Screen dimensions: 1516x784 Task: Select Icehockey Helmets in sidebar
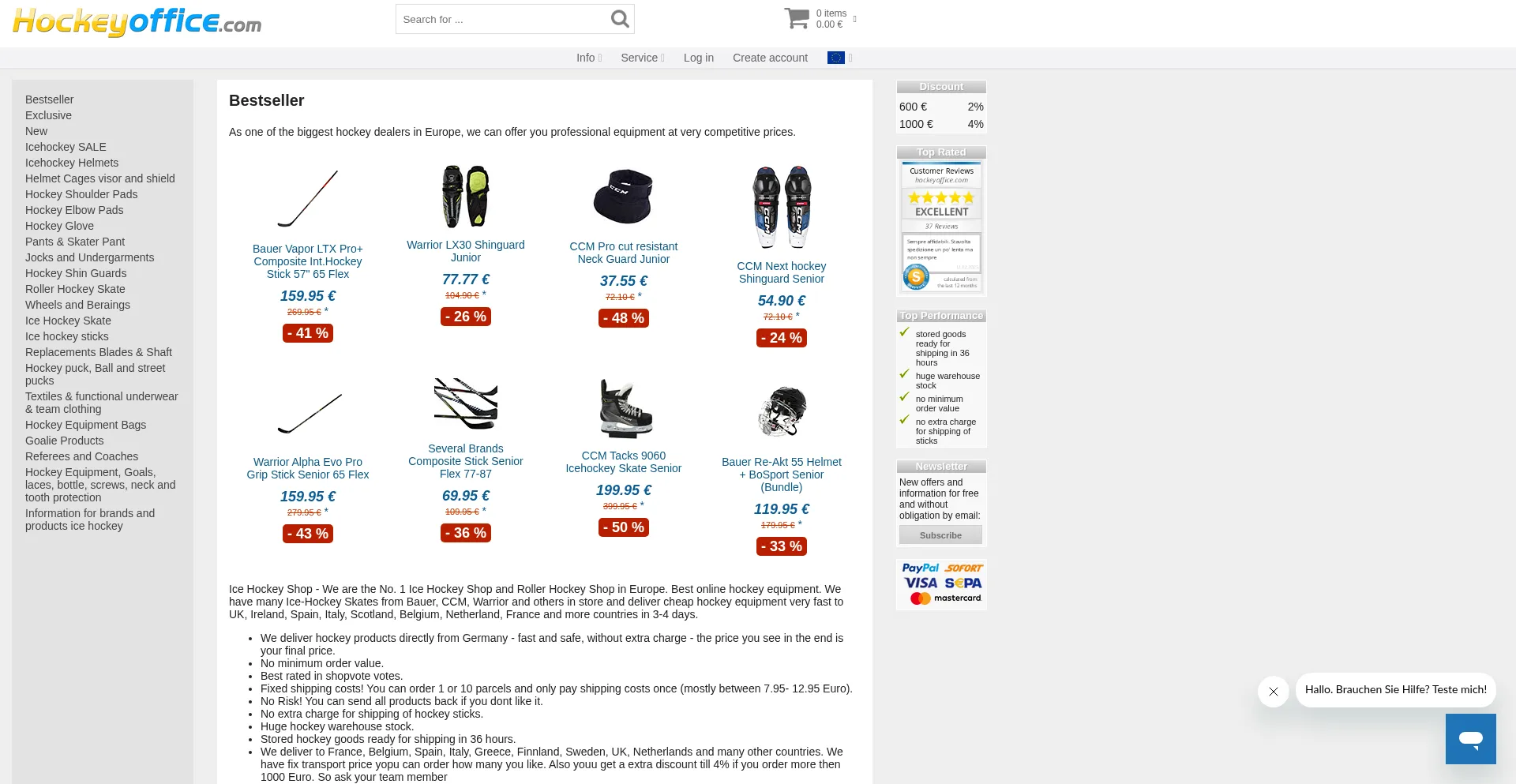[72, 163]
